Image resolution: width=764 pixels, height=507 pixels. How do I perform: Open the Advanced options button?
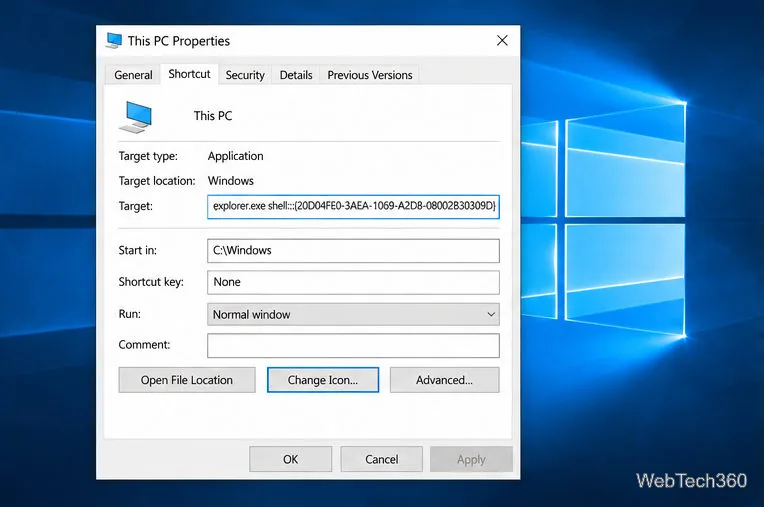coord(444,380)
